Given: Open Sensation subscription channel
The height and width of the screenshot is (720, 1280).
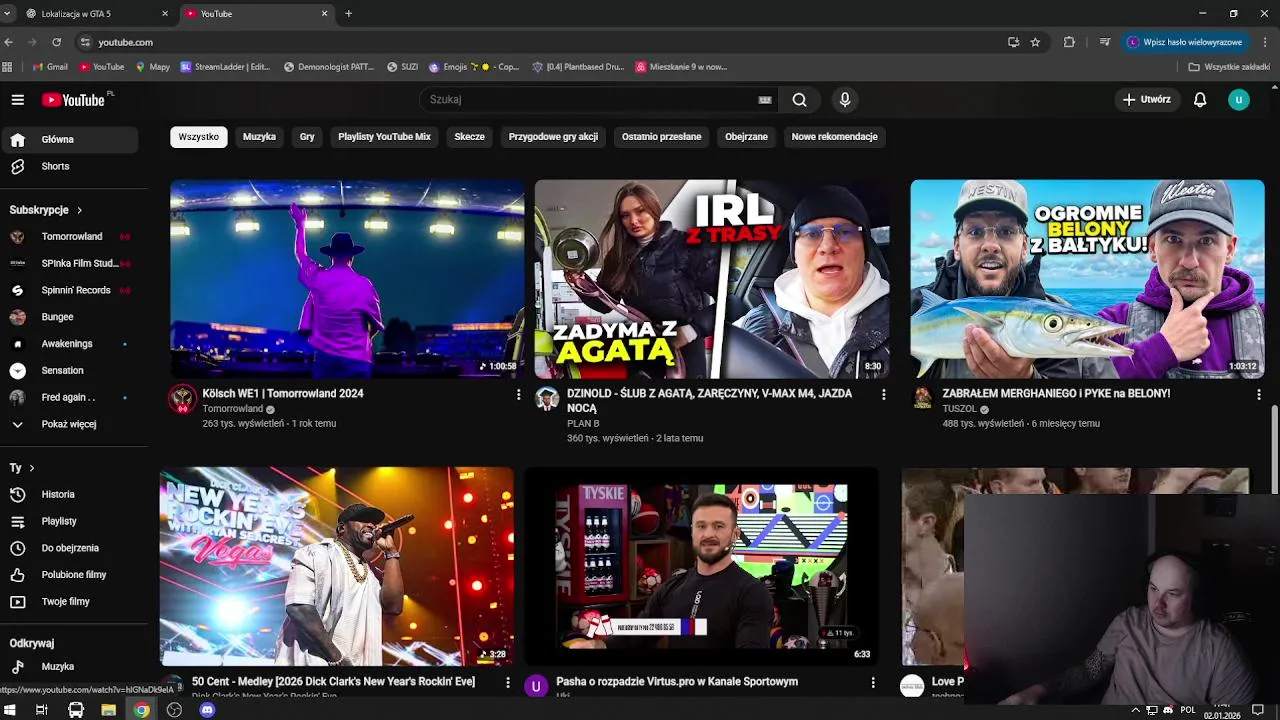Looking at the screenshot, I should tap(69, 370).
